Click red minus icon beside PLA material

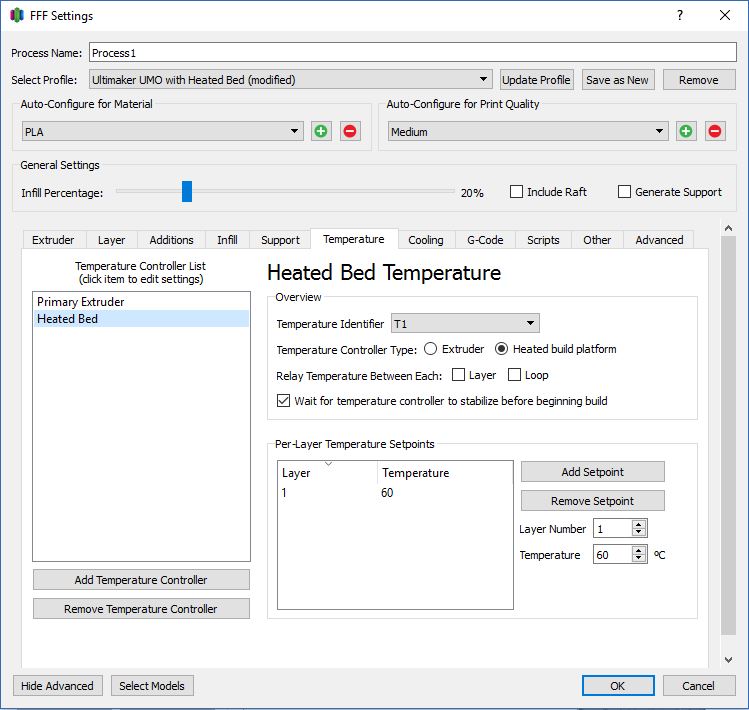350,131
